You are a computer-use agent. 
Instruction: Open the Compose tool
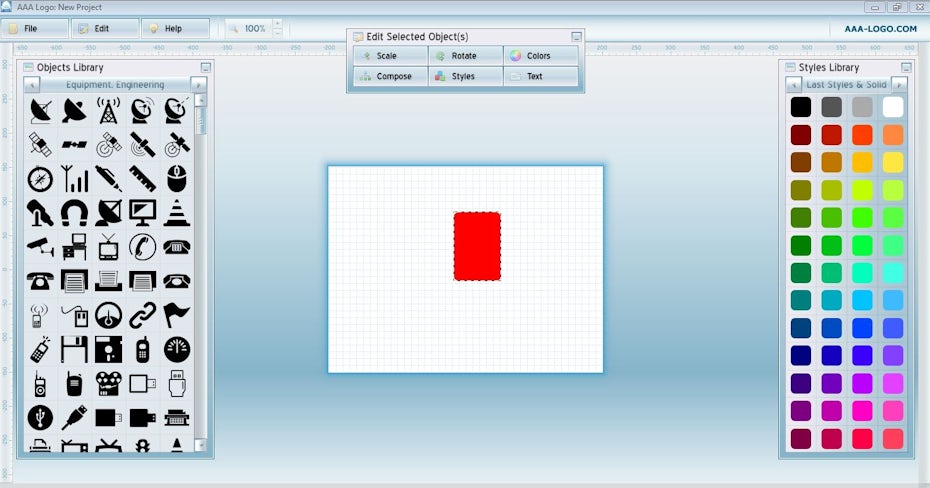coord(390,76)
